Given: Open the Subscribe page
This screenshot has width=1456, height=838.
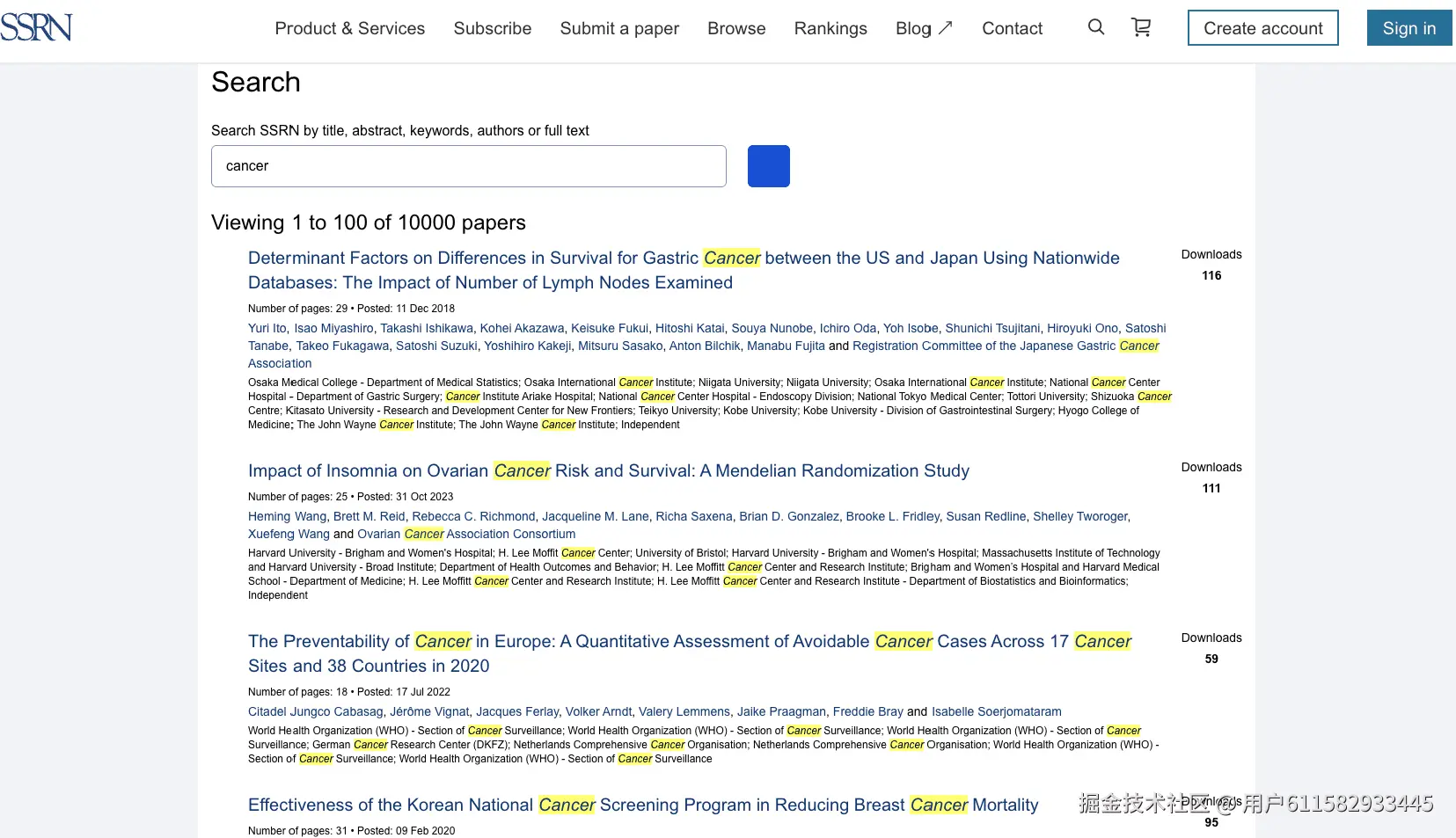Looking at the screenshot, I should (x=492, y=27).
